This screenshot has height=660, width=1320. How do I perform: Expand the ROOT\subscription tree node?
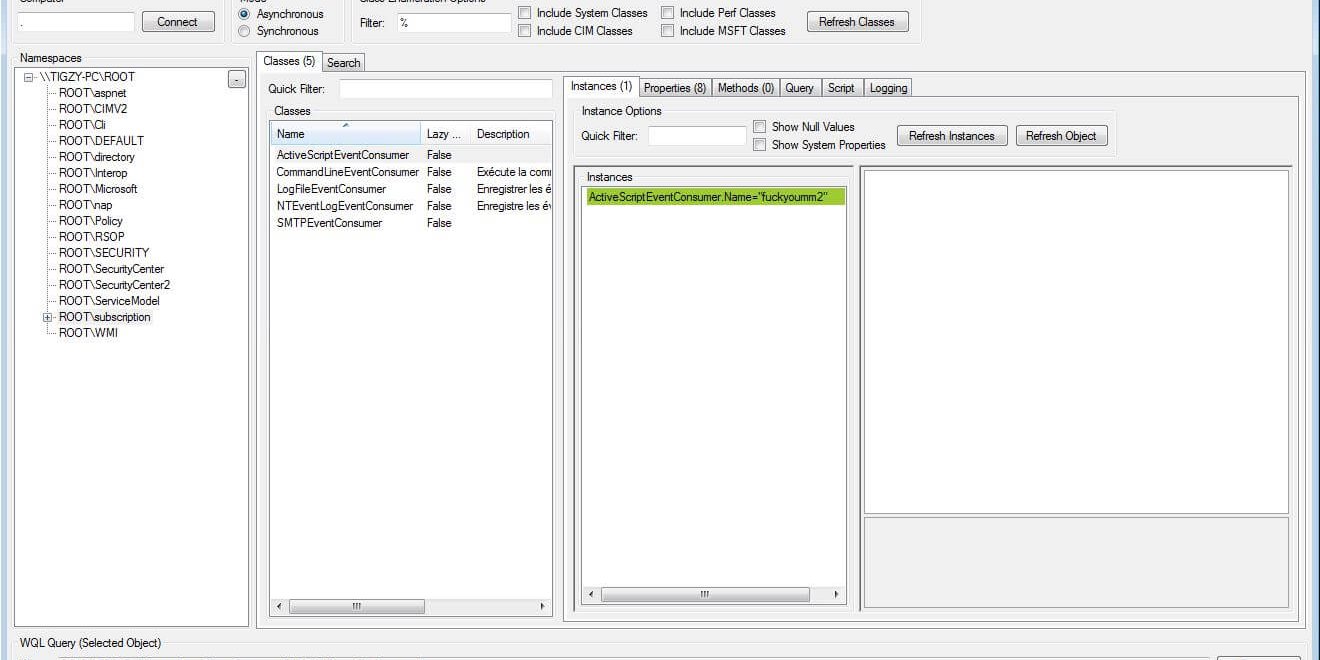(47, 317)
